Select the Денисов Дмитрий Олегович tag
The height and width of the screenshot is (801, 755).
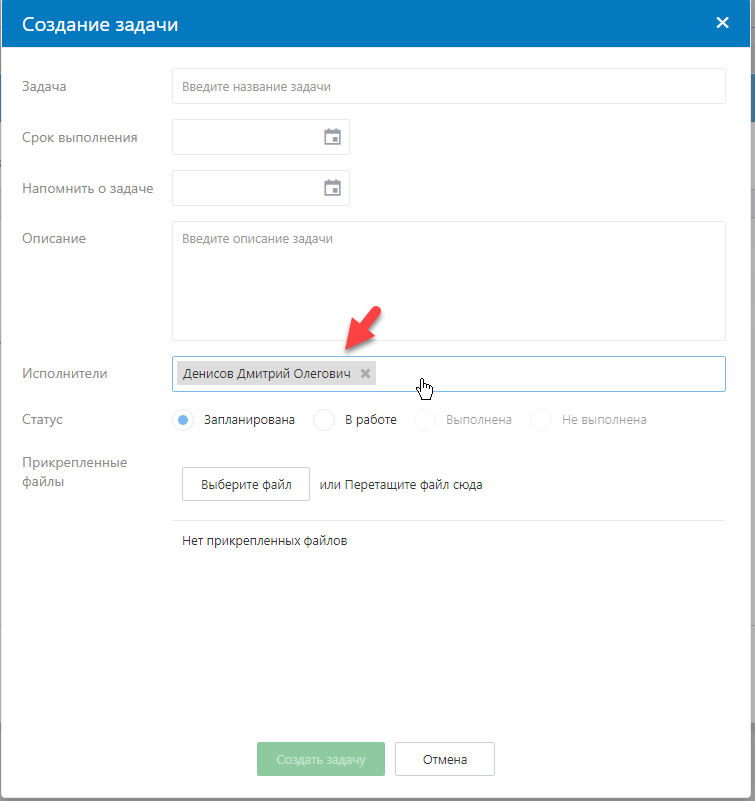[x=267, y=374]
